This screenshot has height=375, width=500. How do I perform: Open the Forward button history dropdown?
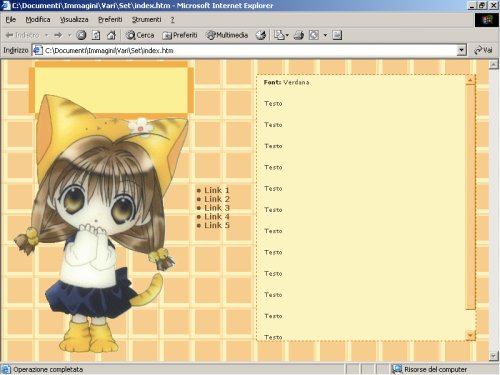69,35
